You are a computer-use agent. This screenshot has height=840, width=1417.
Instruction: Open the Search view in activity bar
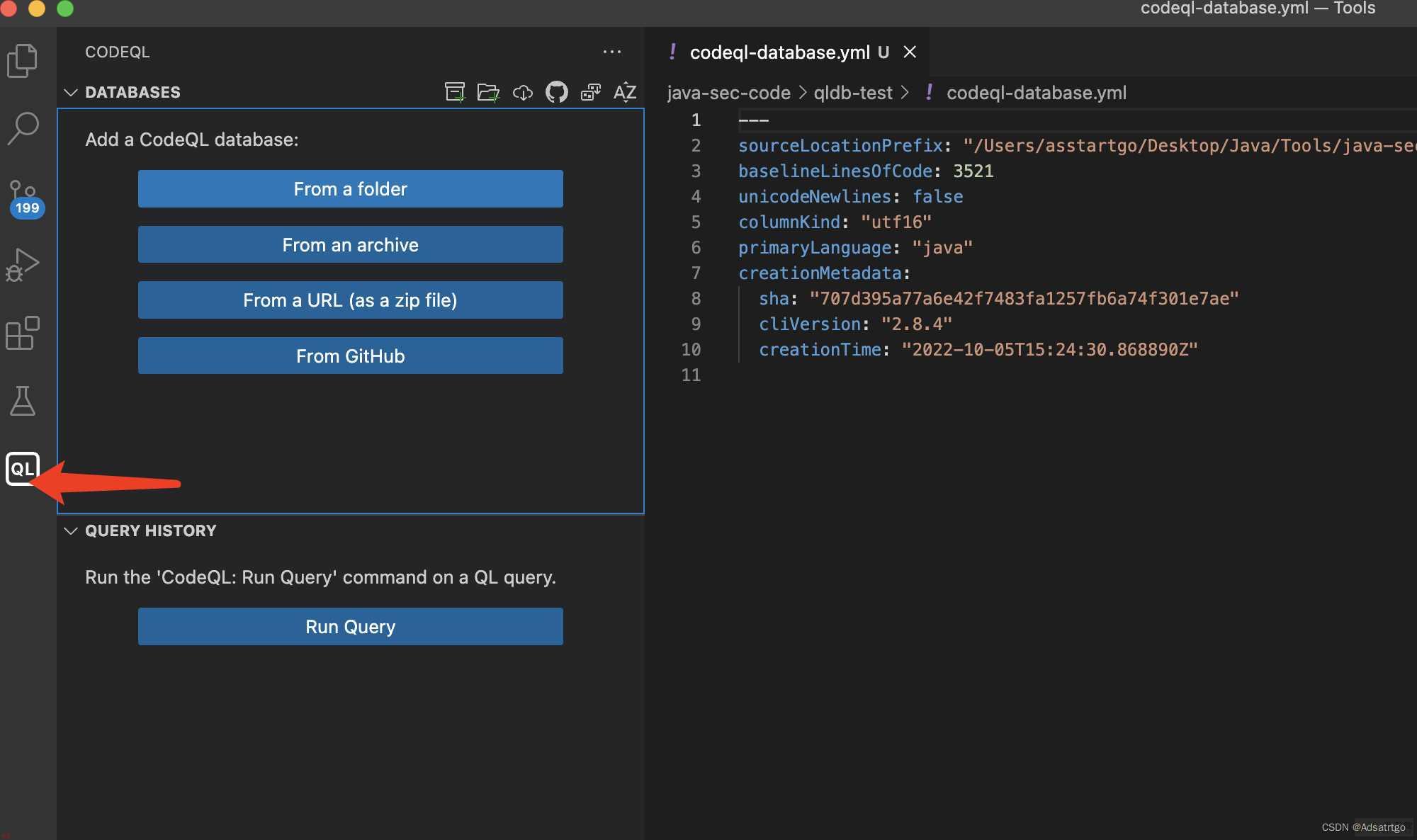point(23,128)
